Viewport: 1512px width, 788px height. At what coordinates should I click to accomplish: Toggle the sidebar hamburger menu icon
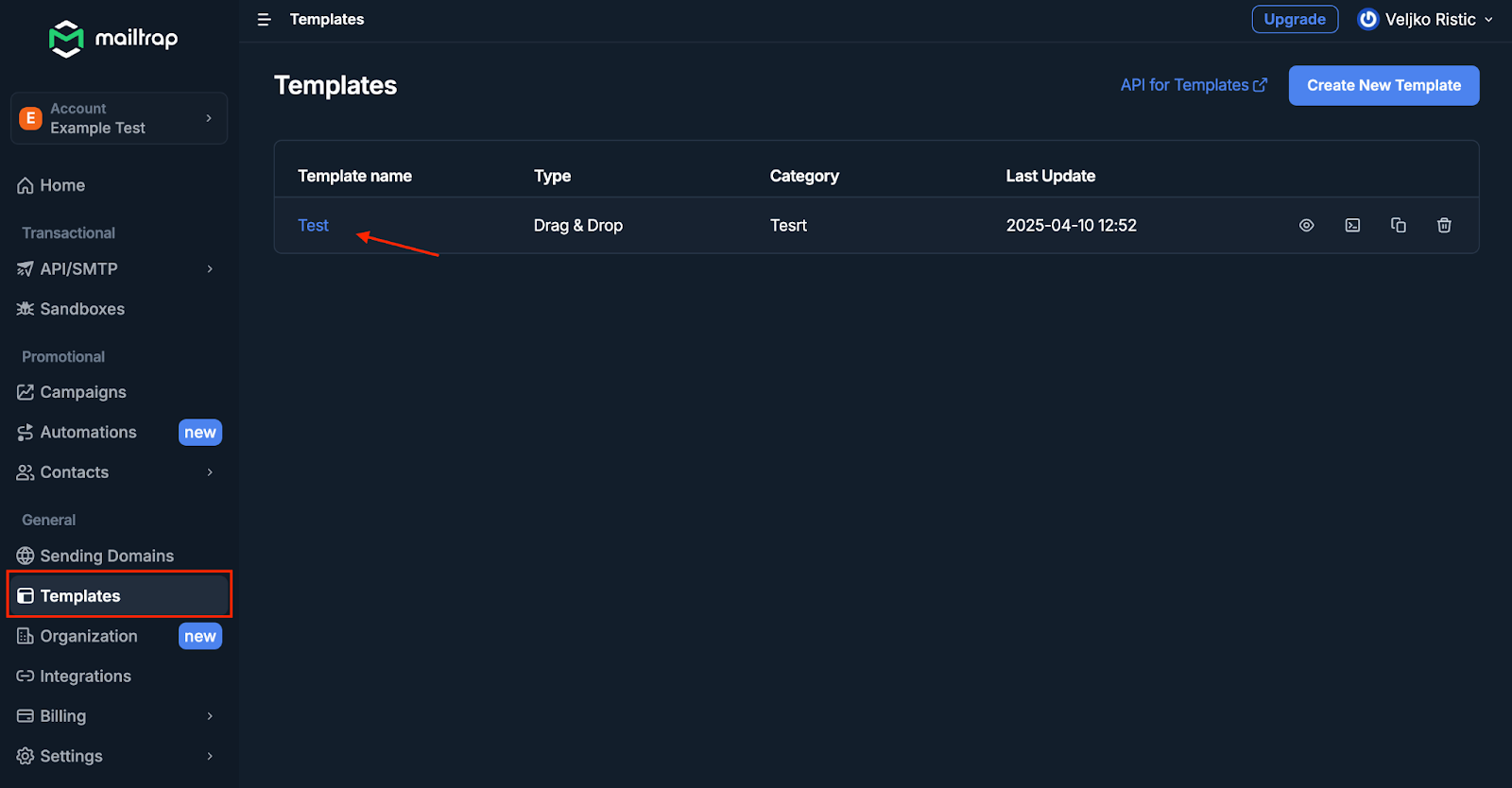pyautogui.click(x=264, y=20)
